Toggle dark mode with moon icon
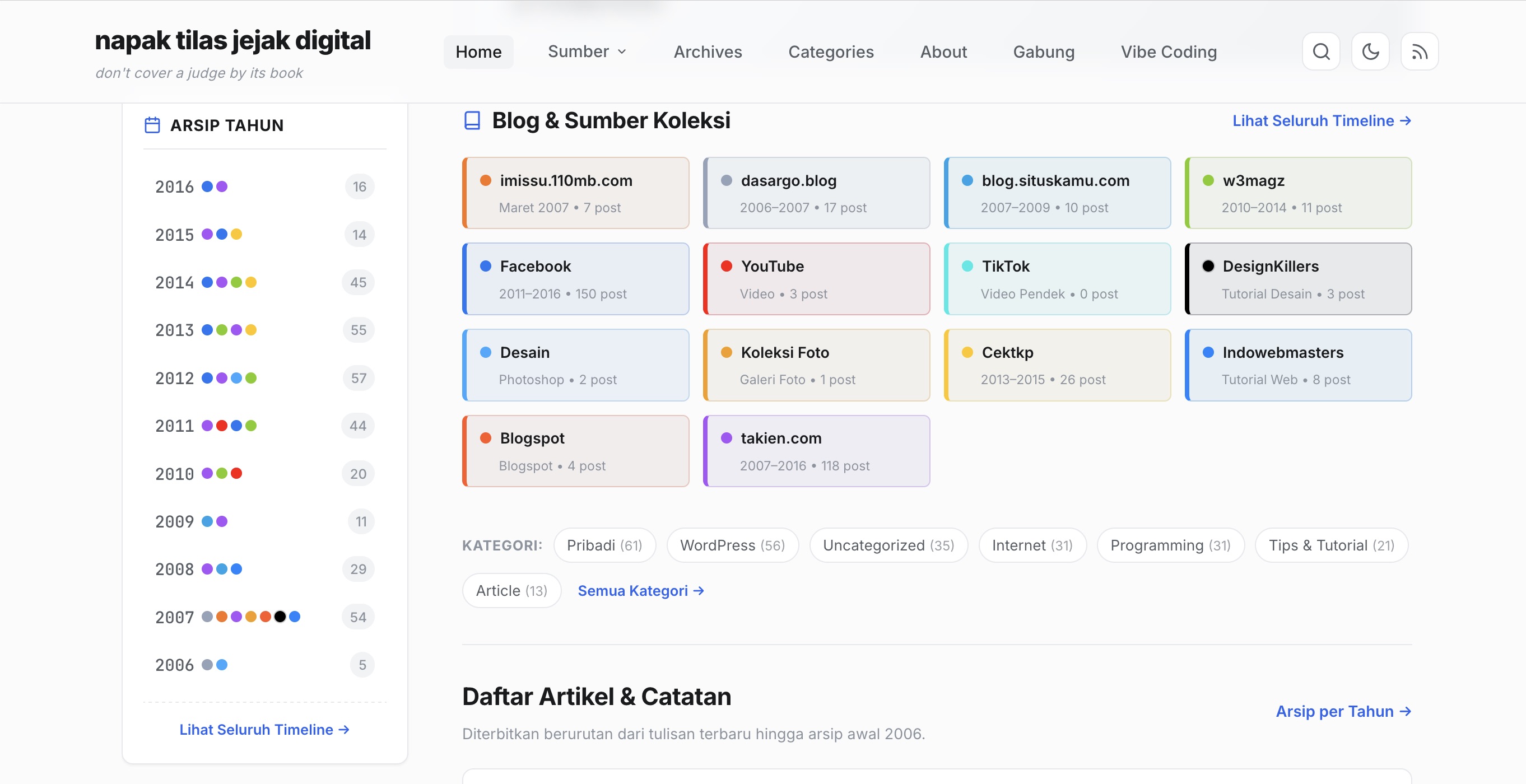Screen dimensions: 1526x784 [x=1370, y=52]
